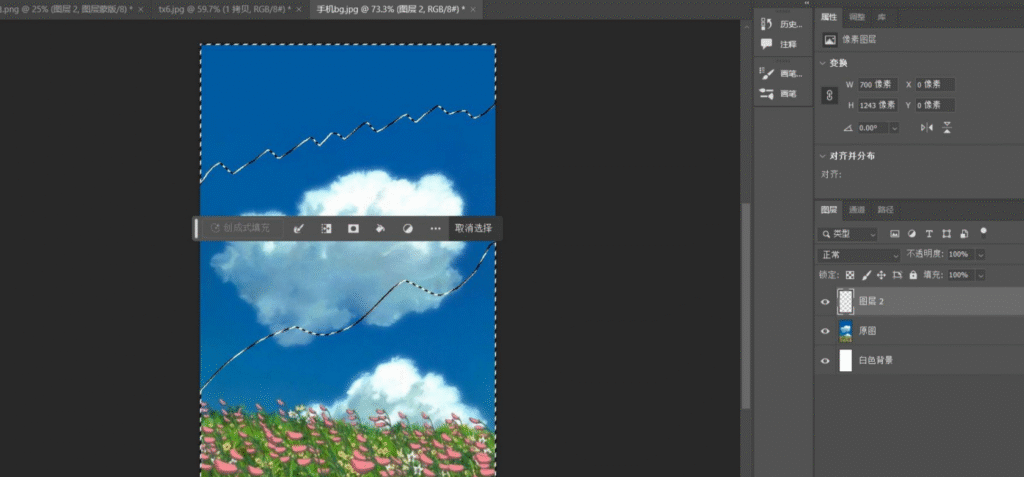1024x477 pixels.
Task: Switch to the Channels (通道) tab
Action: tap(857, 210)
